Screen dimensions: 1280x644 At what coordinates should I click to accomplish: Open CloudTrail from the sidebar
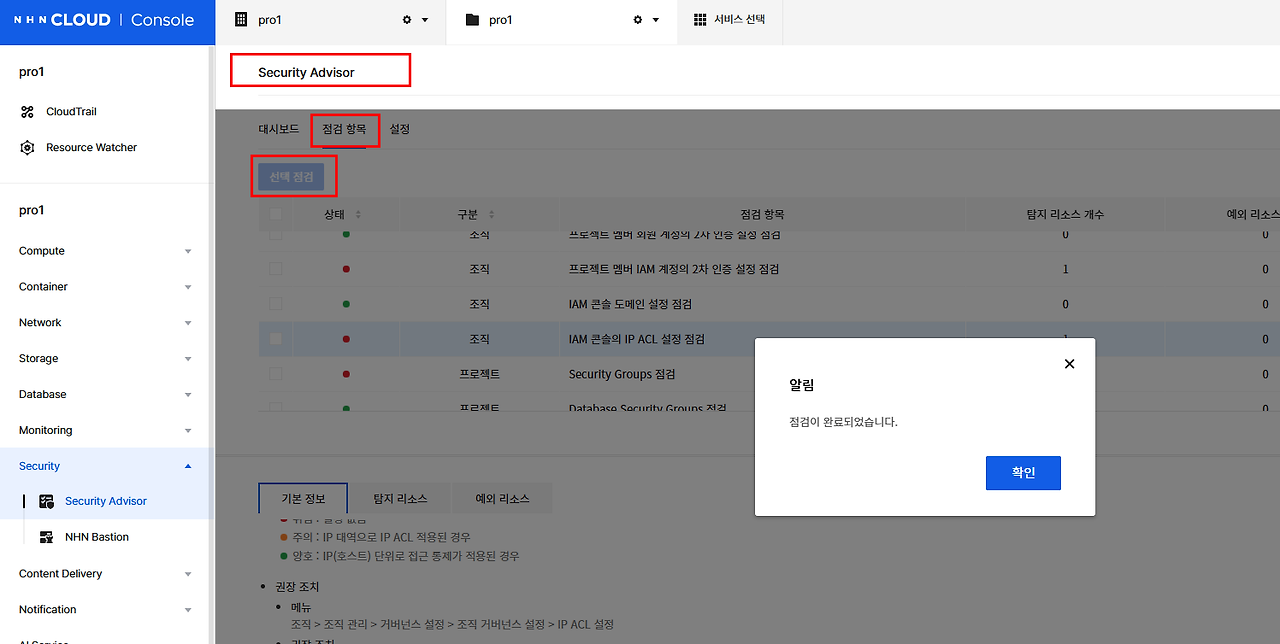[71, 112]
